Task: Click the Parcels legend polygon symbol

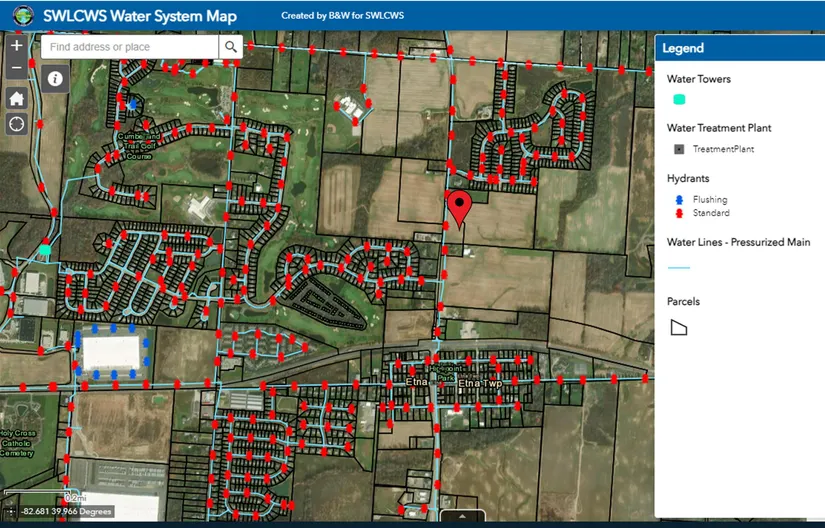Action: 679,327
